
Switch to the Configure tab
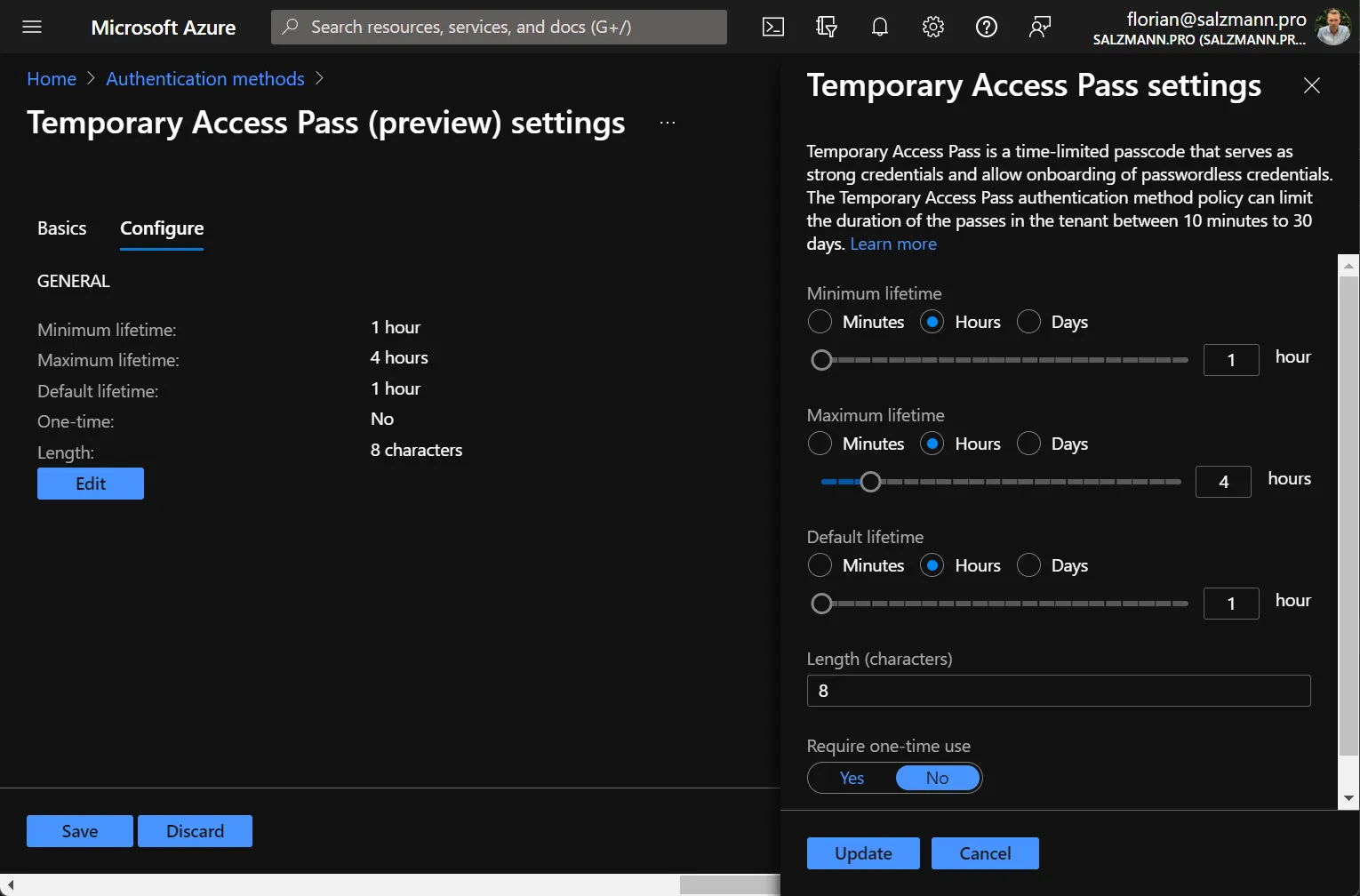[162, 228]
